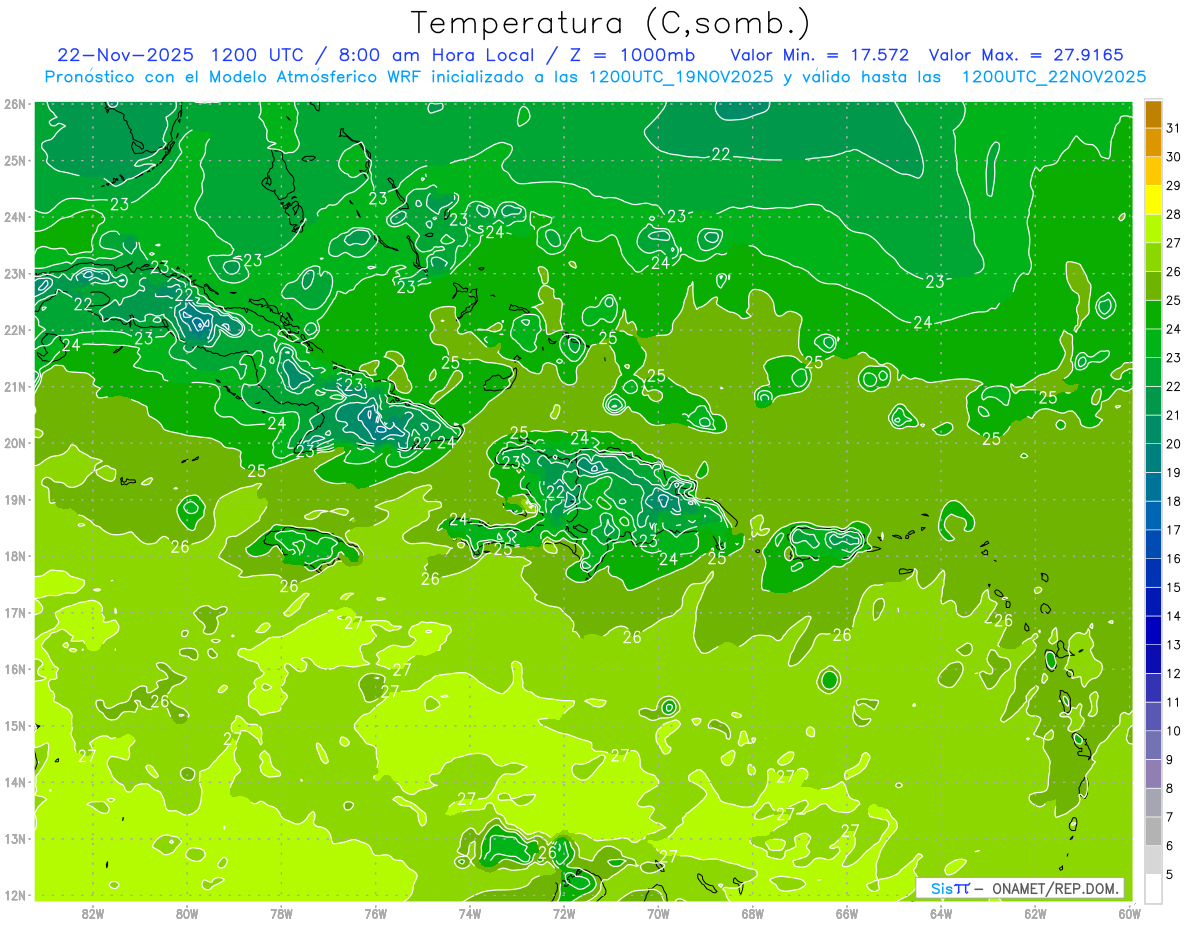The image size is (1200, 927).
Task: Click the valid-until time "1200UTC_22NOV2025"
Action: coord(1054,76)
